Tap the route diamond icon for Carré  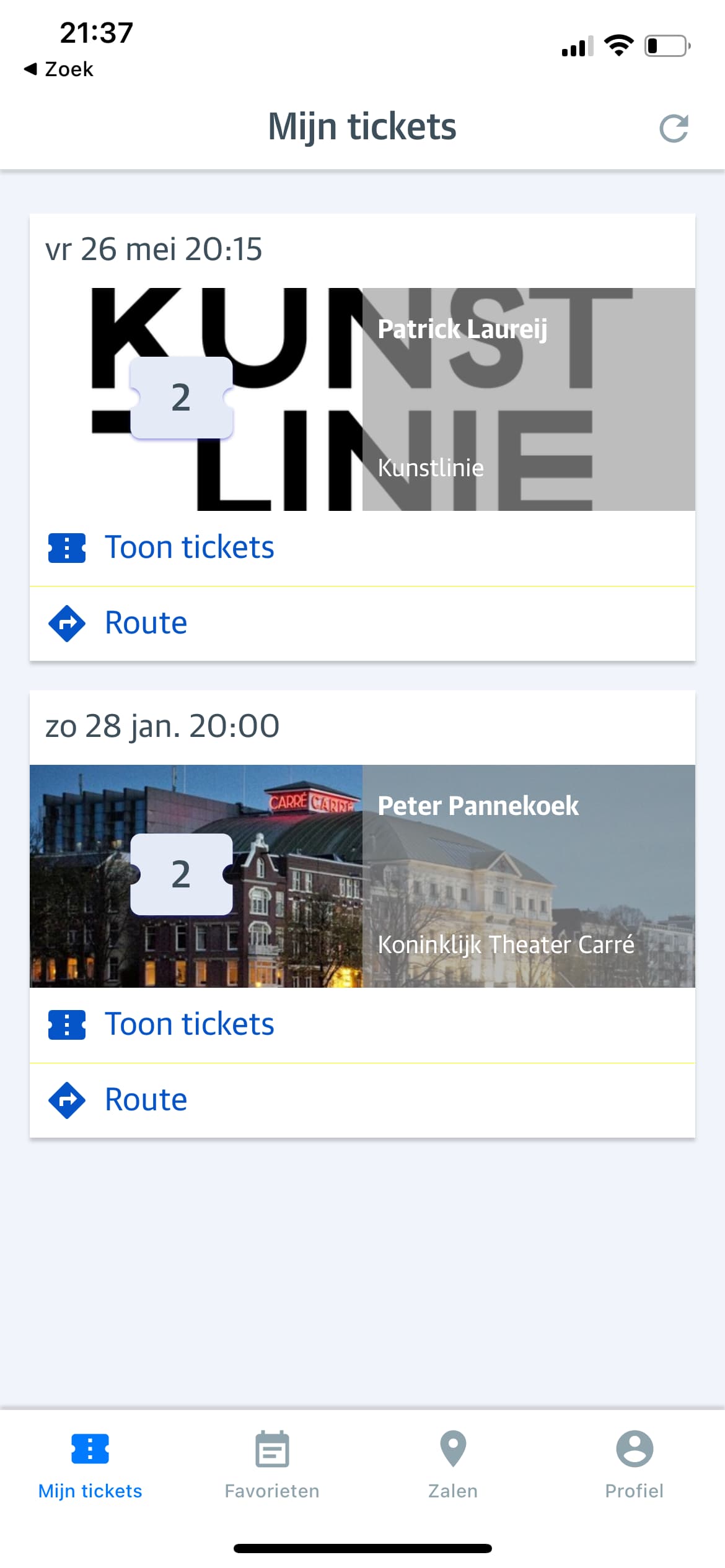pos(67,1100)
